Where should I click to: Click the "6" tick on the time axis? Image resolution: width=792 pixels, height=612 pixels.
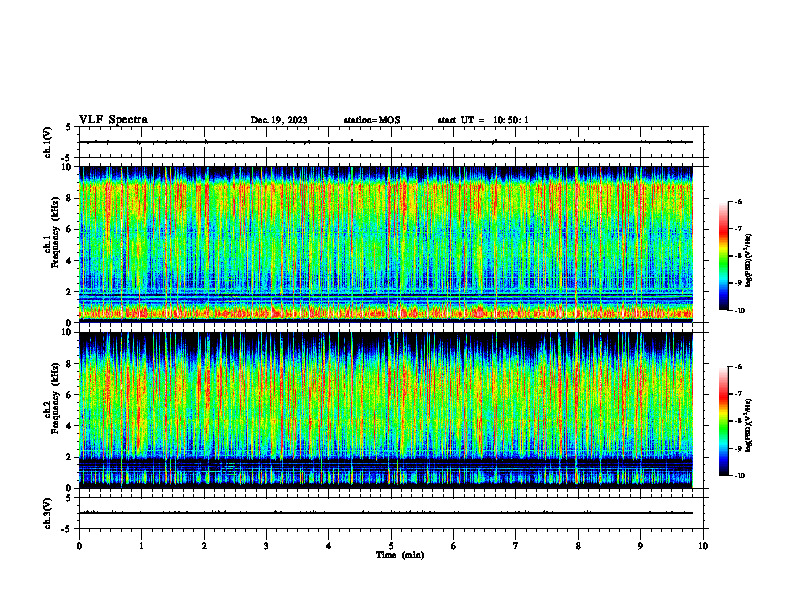[x=454, y=546]
